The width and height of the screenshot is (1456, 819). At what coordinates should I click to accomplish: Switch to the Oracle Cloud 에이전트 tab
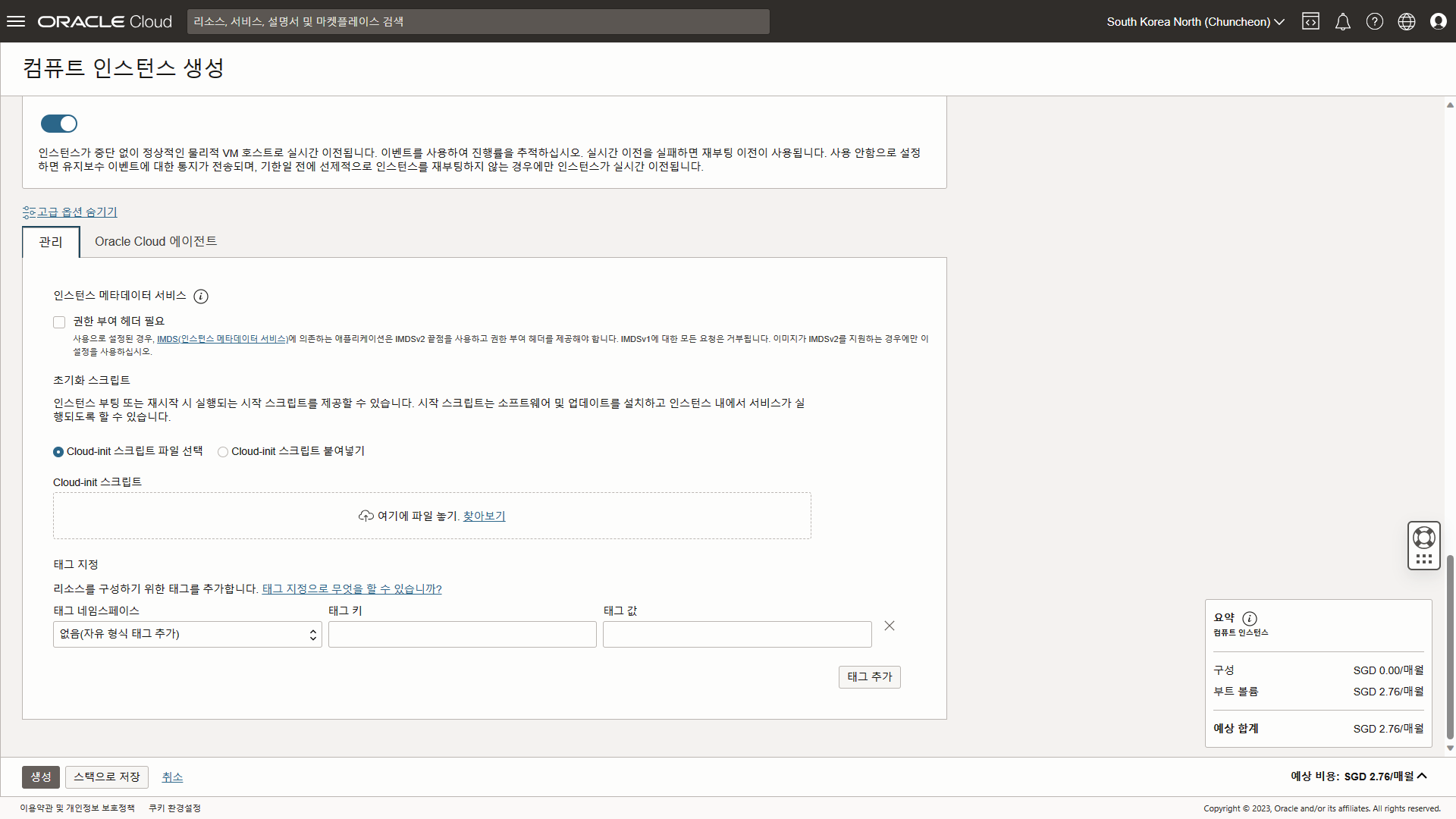click(155, 241)
